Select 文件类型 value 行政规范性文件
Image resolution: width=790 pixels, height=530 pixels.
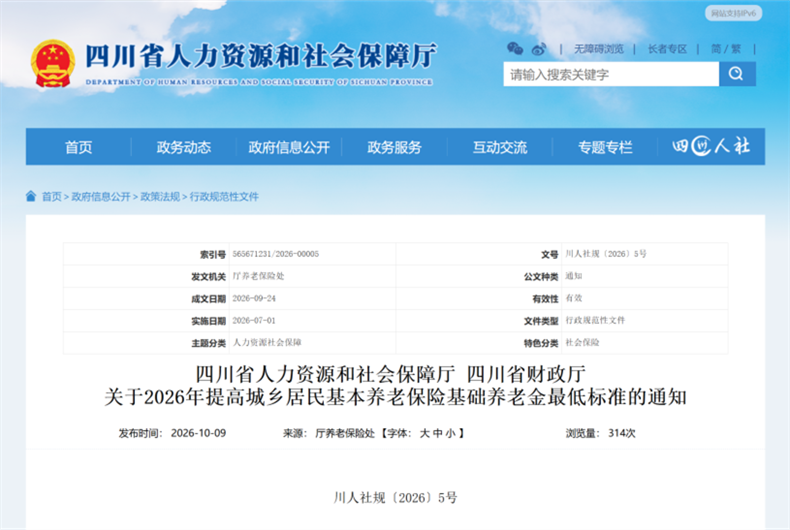pyautogui.click(x=595, y=320)
